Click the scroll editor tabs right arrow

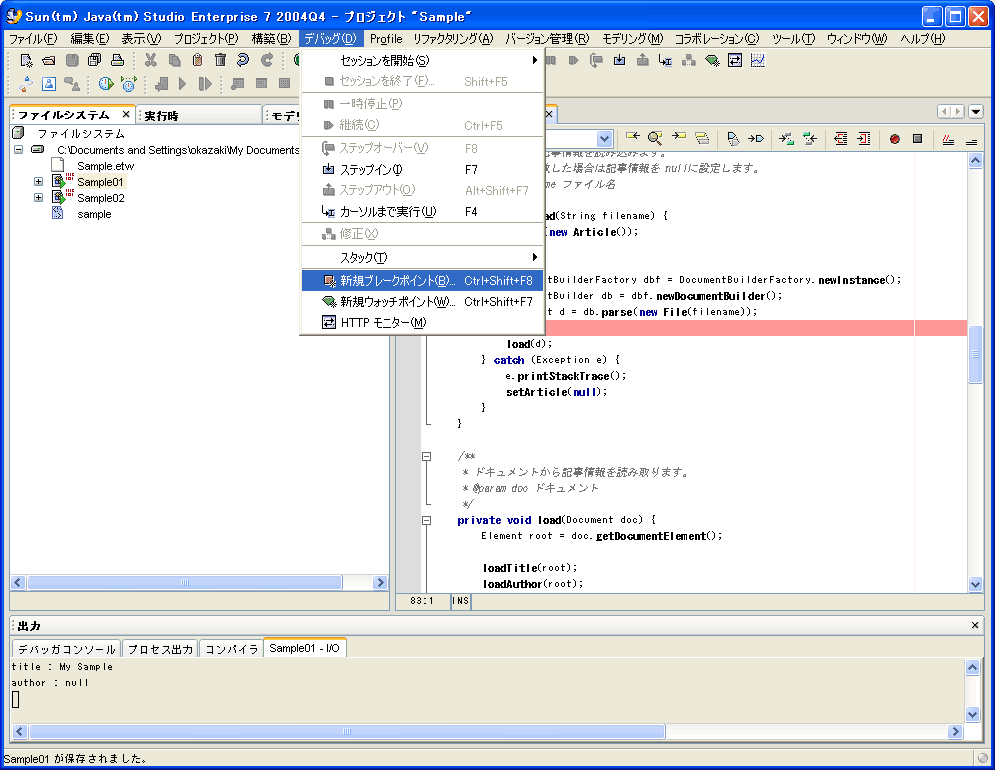click(958, 112)
